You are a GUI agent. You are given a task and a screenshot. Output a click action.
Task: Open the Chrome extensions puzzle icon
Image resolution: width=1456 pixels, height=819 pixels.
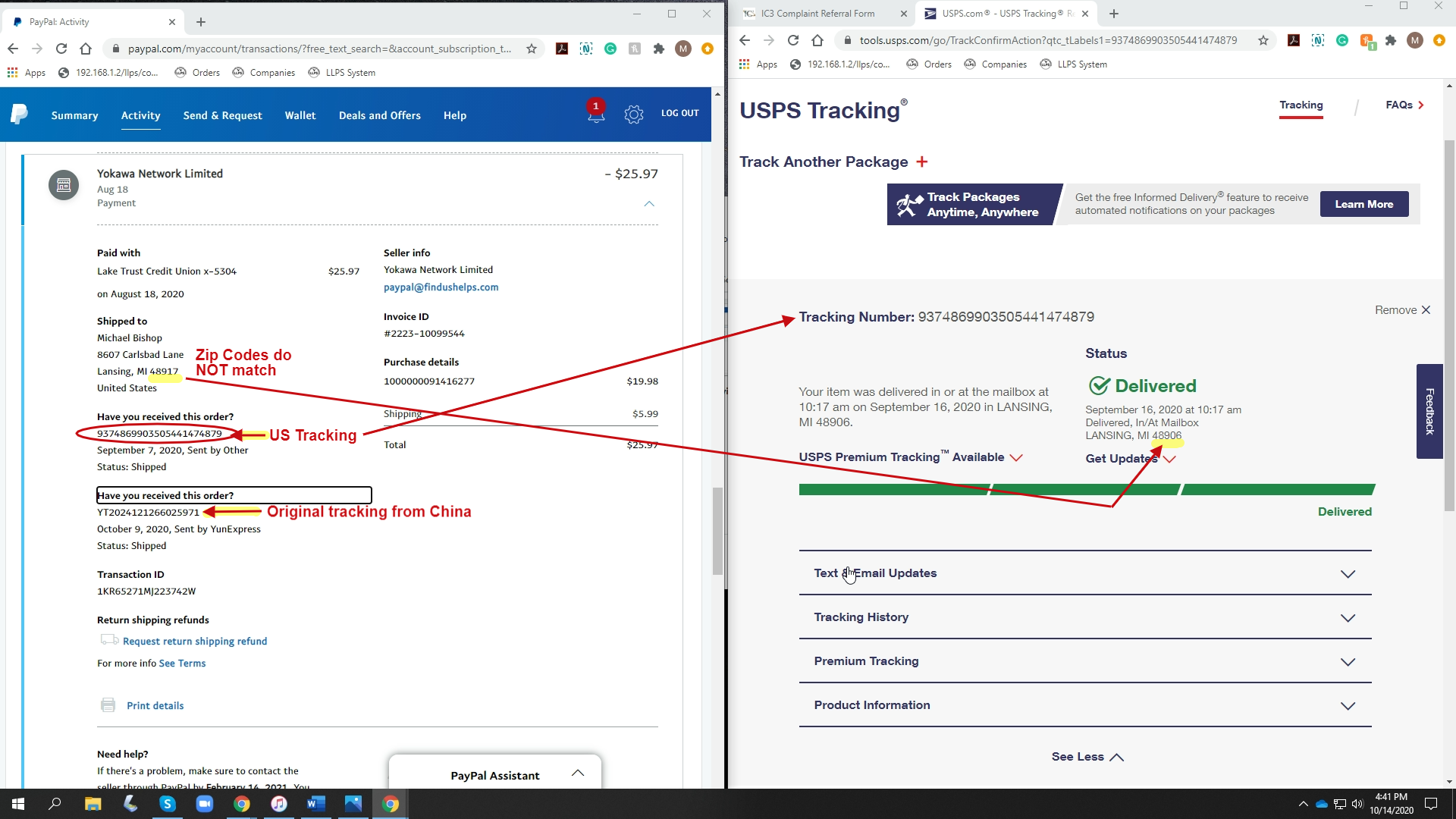(659, 49)
